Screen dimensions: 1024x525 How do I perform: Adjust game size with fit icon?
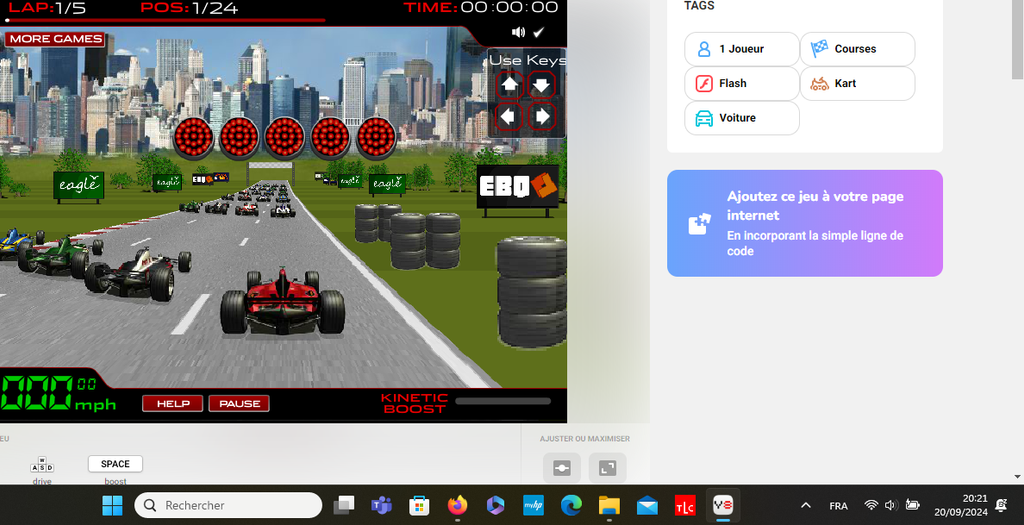click(x=561, y=468)
